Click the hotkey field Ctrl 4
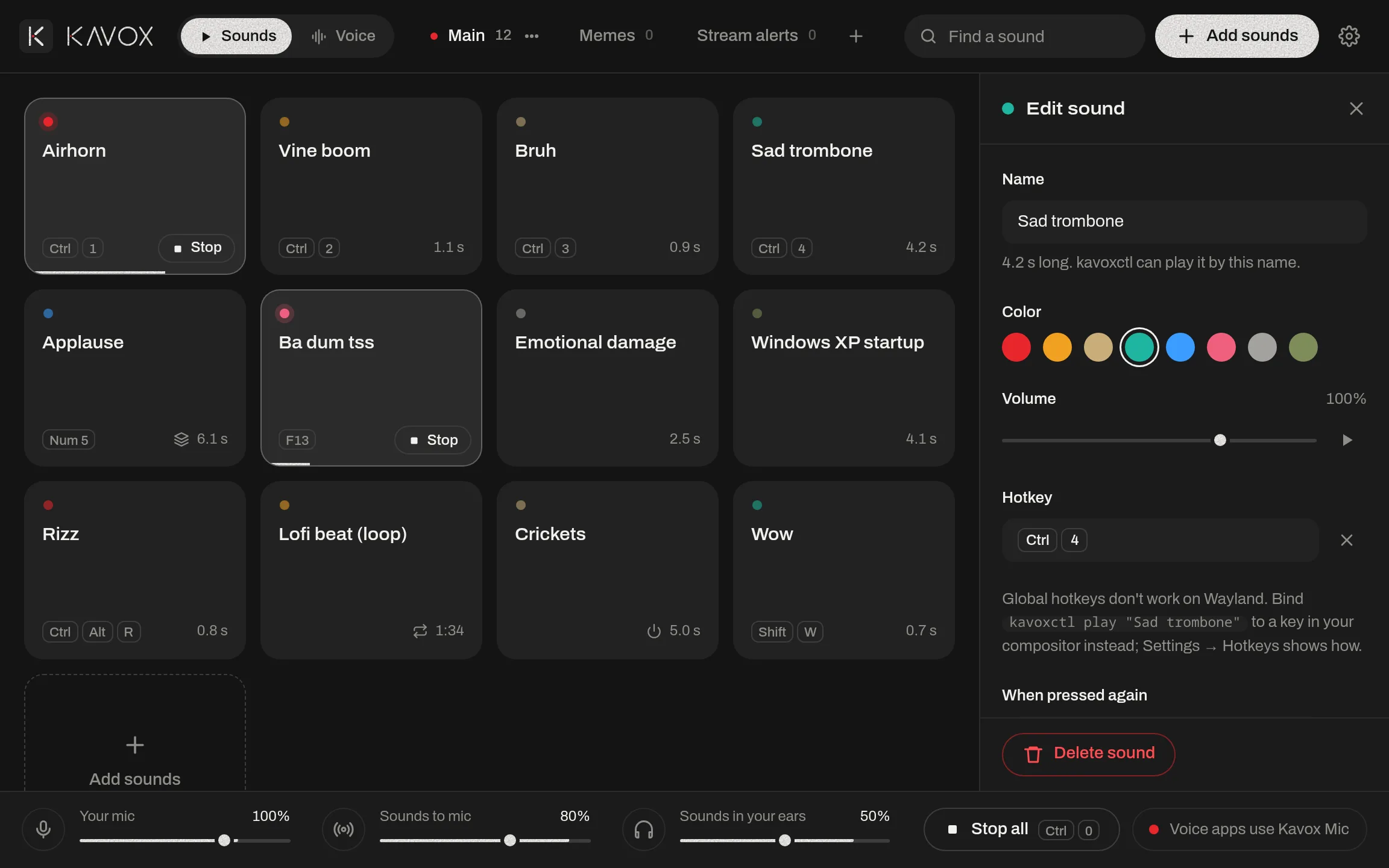The width and height of the screenshot is (1389, 868). [1160, 540]
